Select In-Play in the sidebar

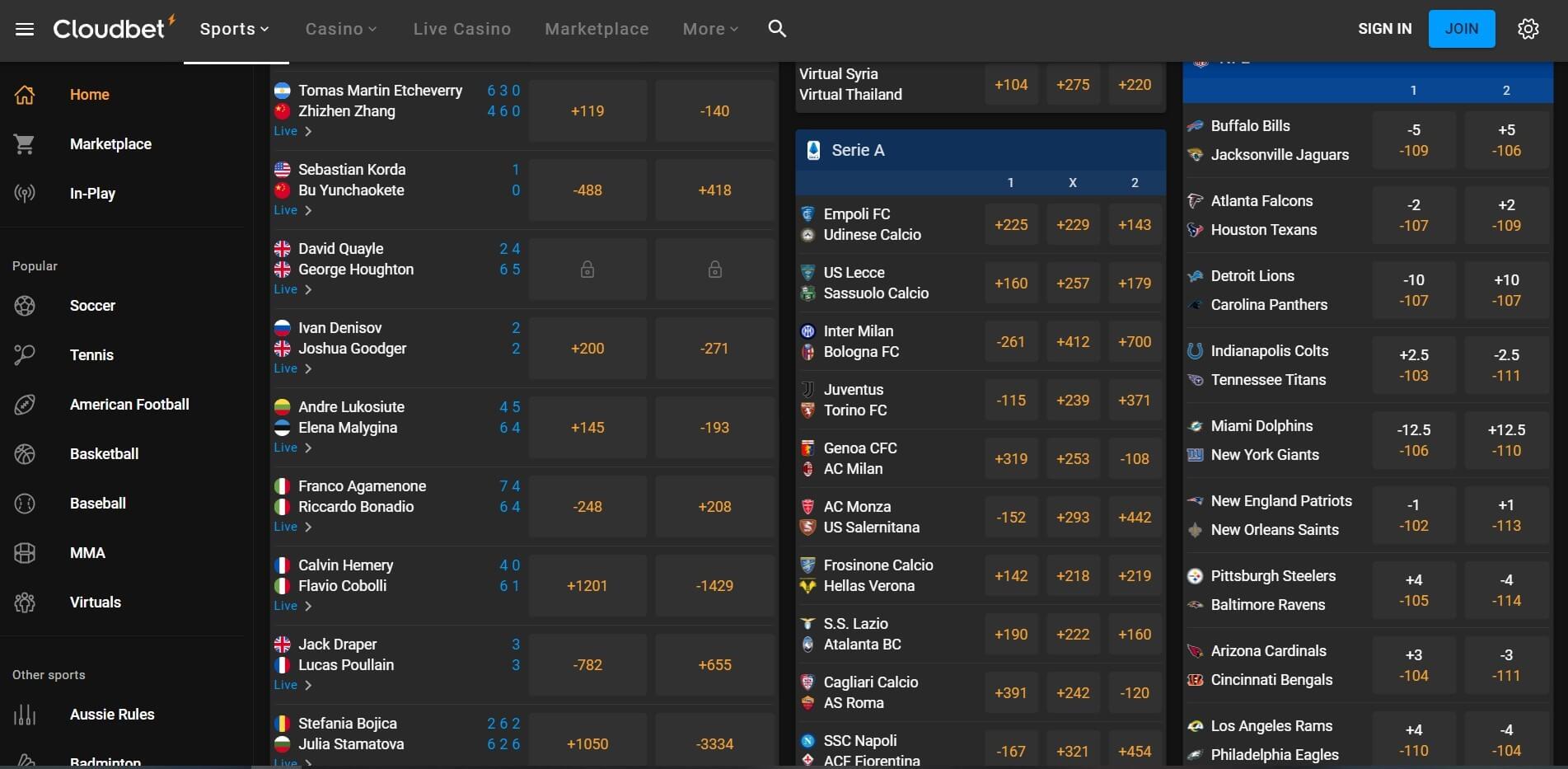click(x=92, y=194)
